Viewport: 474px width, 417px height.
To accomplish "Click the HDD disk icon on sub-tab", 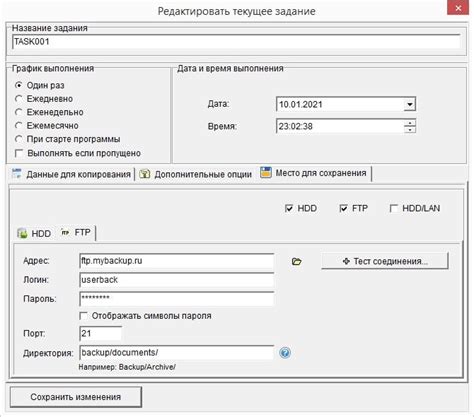I will click(x=22, y=233).
